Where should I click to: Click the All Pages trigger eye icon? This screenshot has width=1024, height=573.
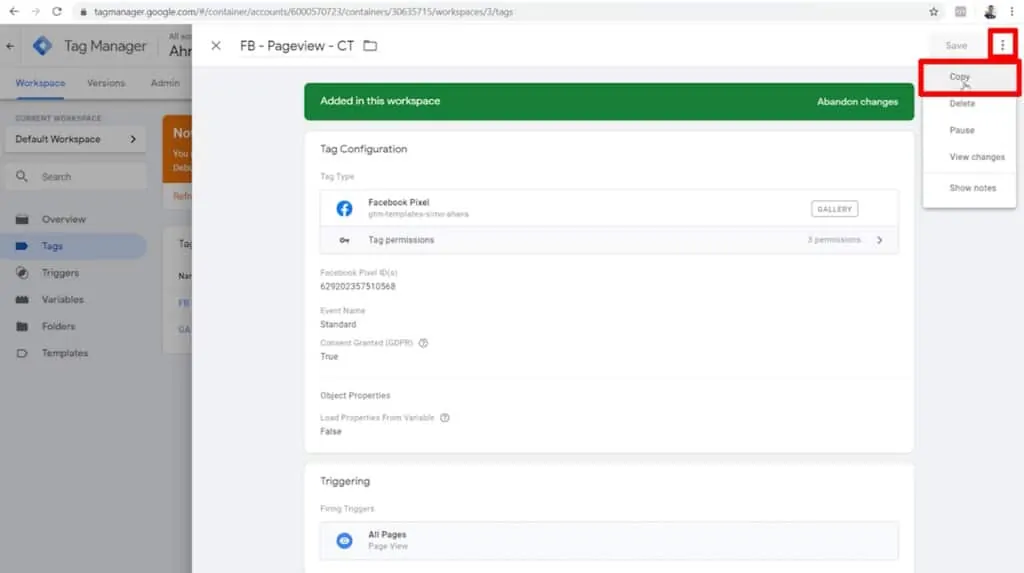344,540
